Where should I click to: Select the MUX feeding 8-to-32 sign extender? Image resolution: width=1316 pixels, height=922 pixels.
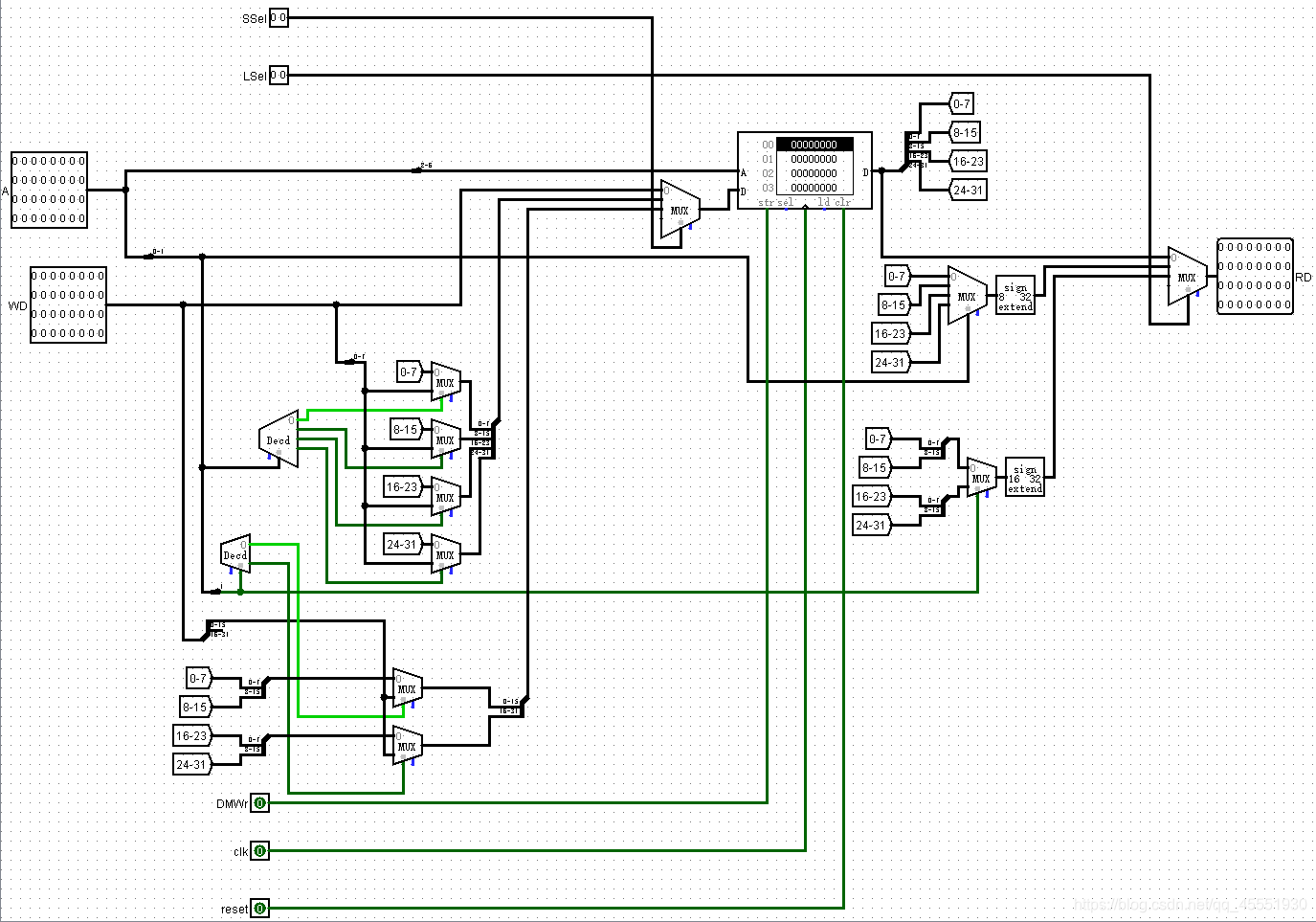(x=968, y=295)
